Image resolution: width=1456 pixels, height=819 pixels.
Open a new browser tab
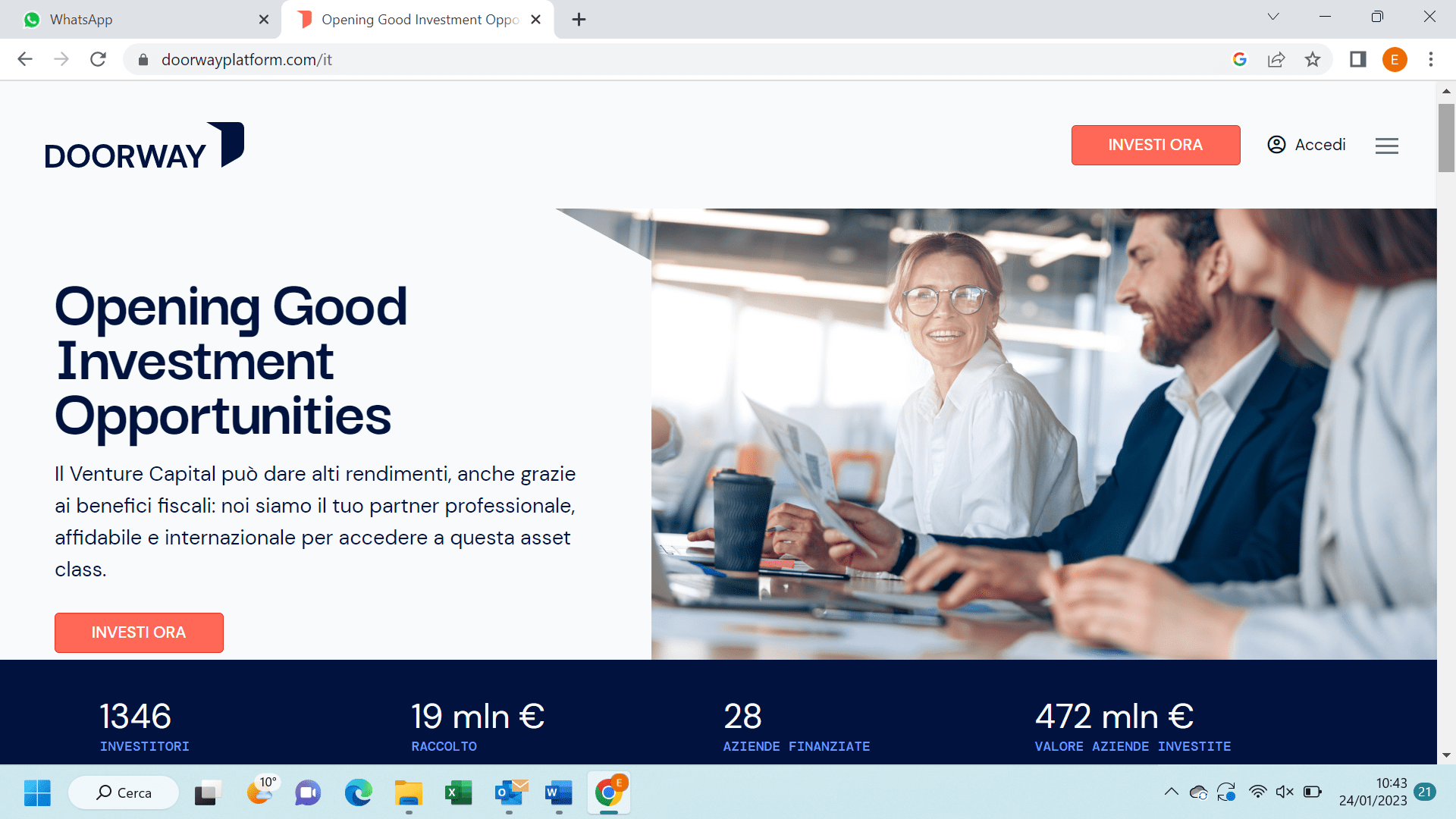[579, 20]
